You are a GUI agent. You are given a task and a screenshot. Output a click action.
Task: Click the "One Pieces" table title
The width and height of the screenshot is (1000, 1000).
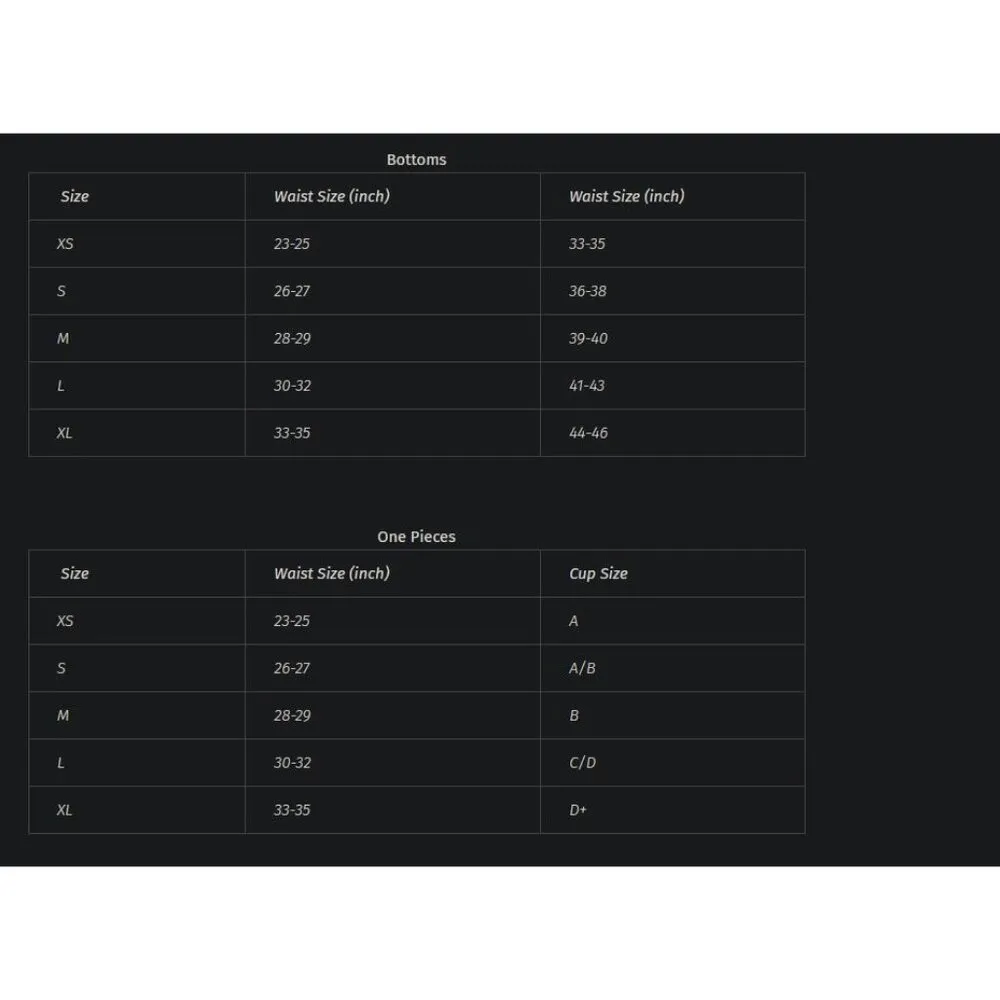(416, 537)
